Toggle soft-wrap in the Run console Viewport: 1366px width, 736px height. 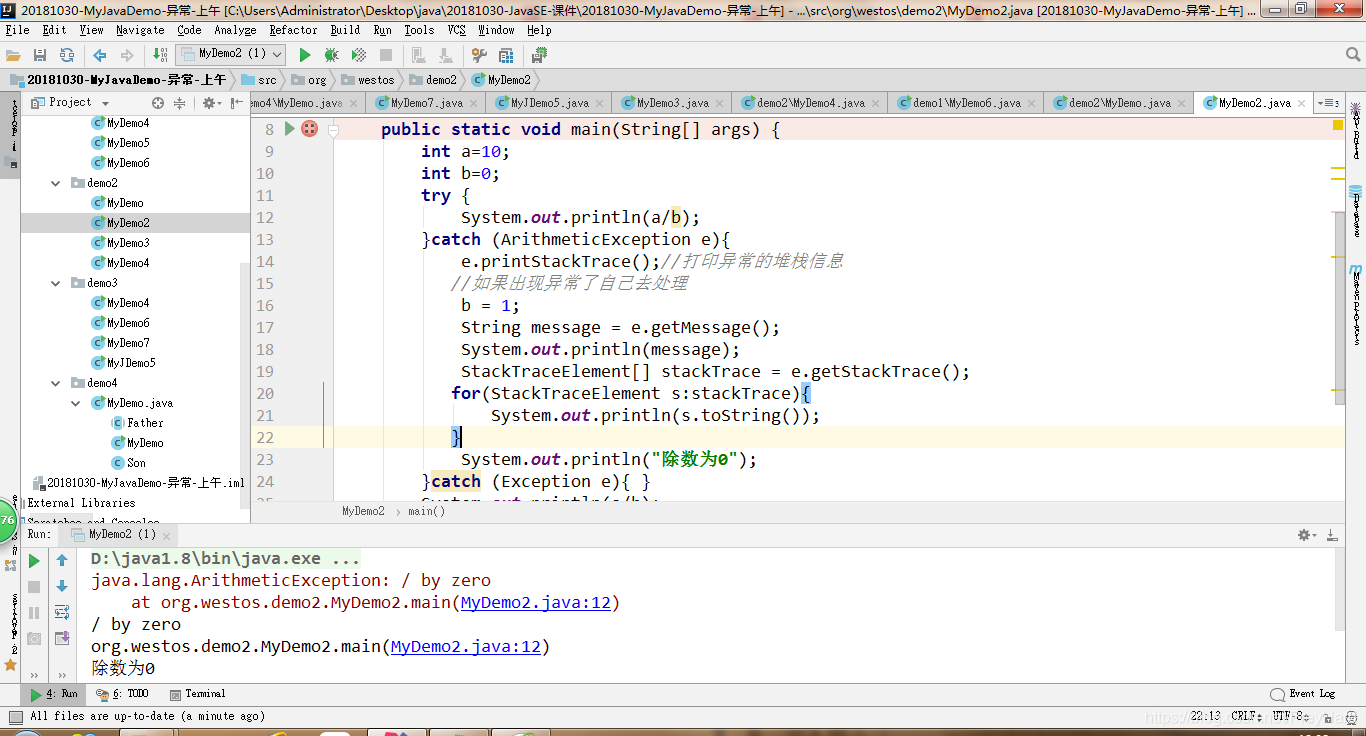62,612
